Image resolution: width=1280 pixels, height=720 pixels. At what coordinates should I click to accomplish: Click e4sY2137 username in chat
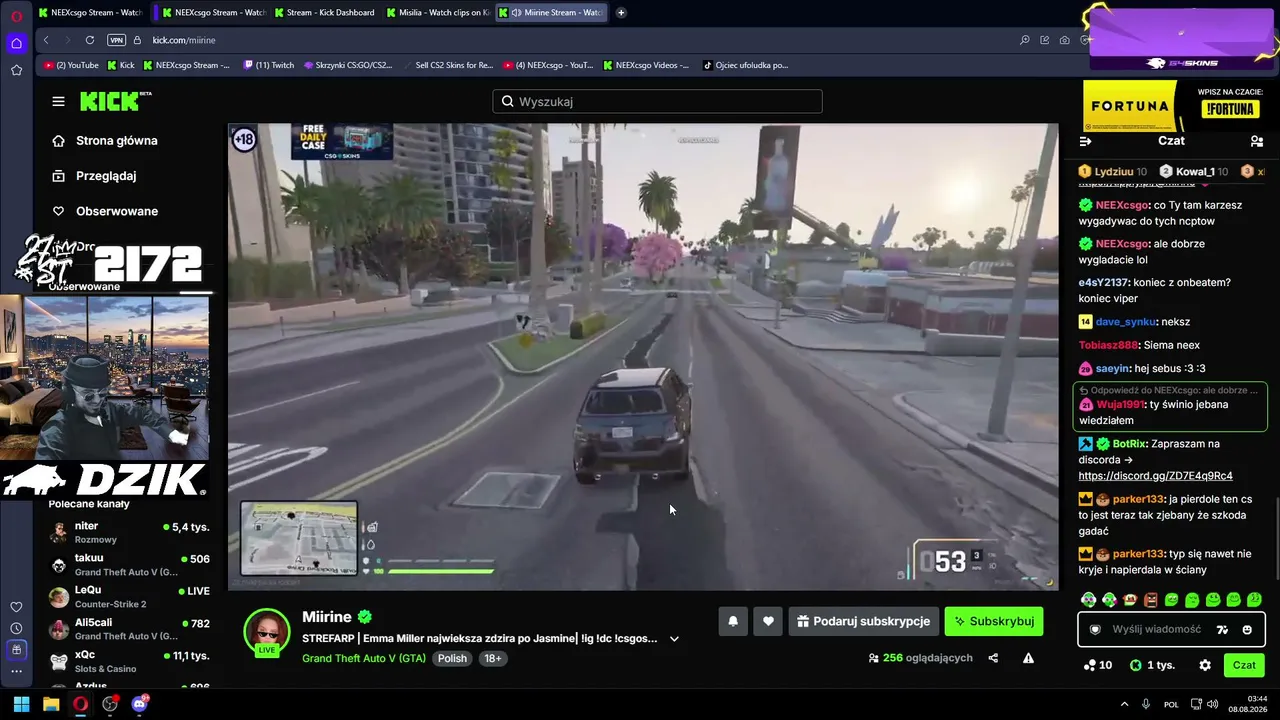(x=1103, y=283)
